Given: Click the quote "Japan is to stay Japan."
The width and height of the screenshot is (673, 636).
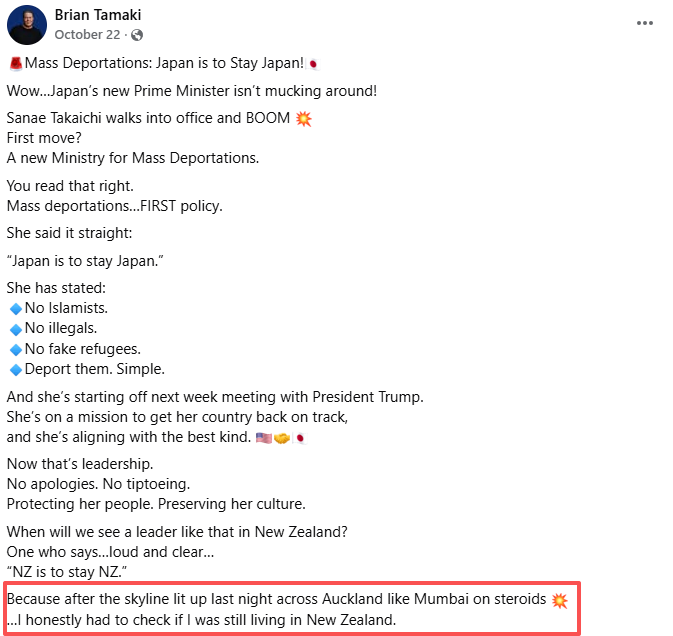Looking at the screenshot, I should point(85,261).
